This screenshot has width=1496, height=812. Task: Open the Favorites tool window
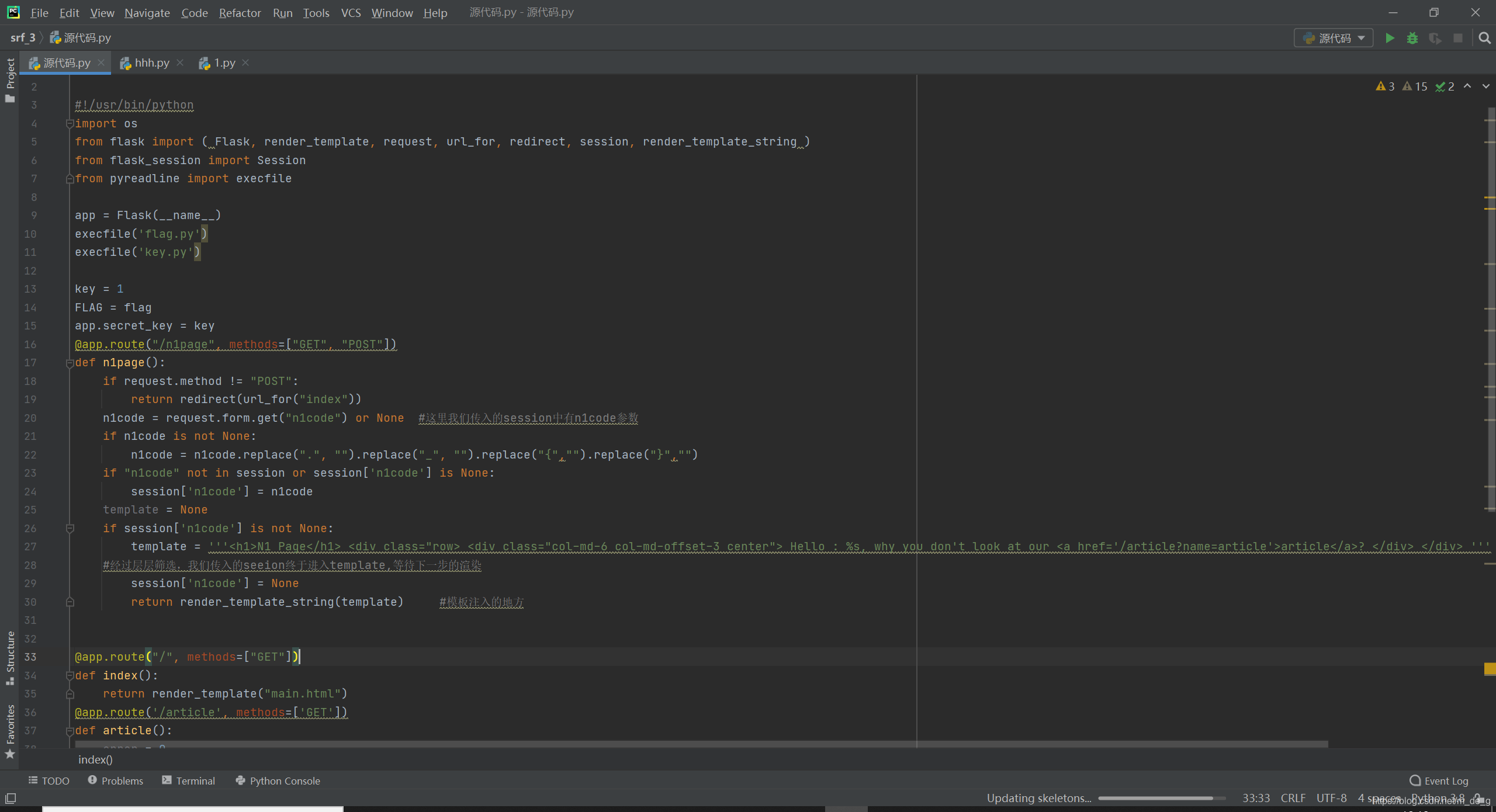[x=10, y=731]
